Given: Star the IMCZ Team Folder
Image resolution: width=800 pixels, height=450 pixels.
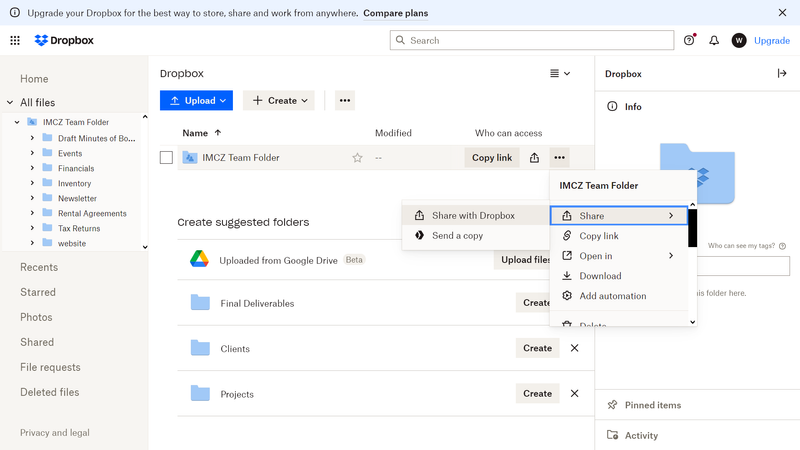Looking at the screenshot, I should [x=357, y=158].
